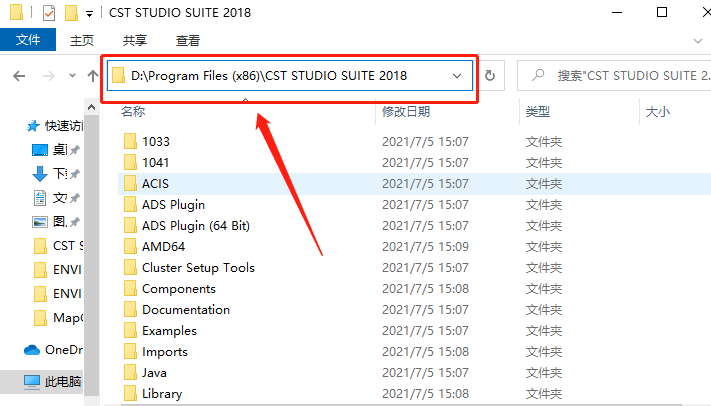Click the properties icon in title bar

(49, 13)
